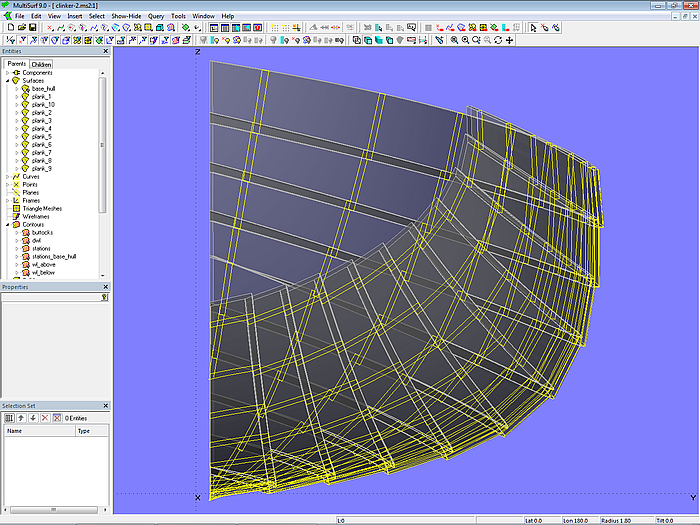700x525 pixels.
Task: Select the arrow pointer selection tool
Action: click(x=533, y=28)
